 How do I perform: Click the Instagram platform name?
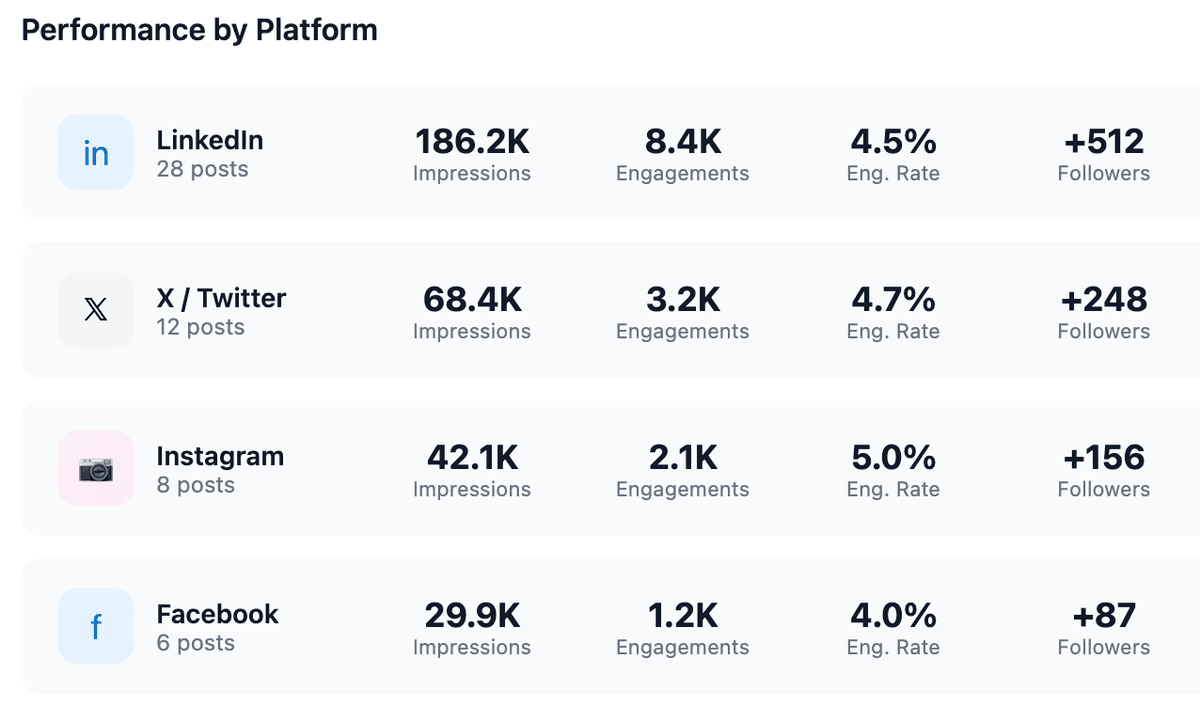point(220,456)
